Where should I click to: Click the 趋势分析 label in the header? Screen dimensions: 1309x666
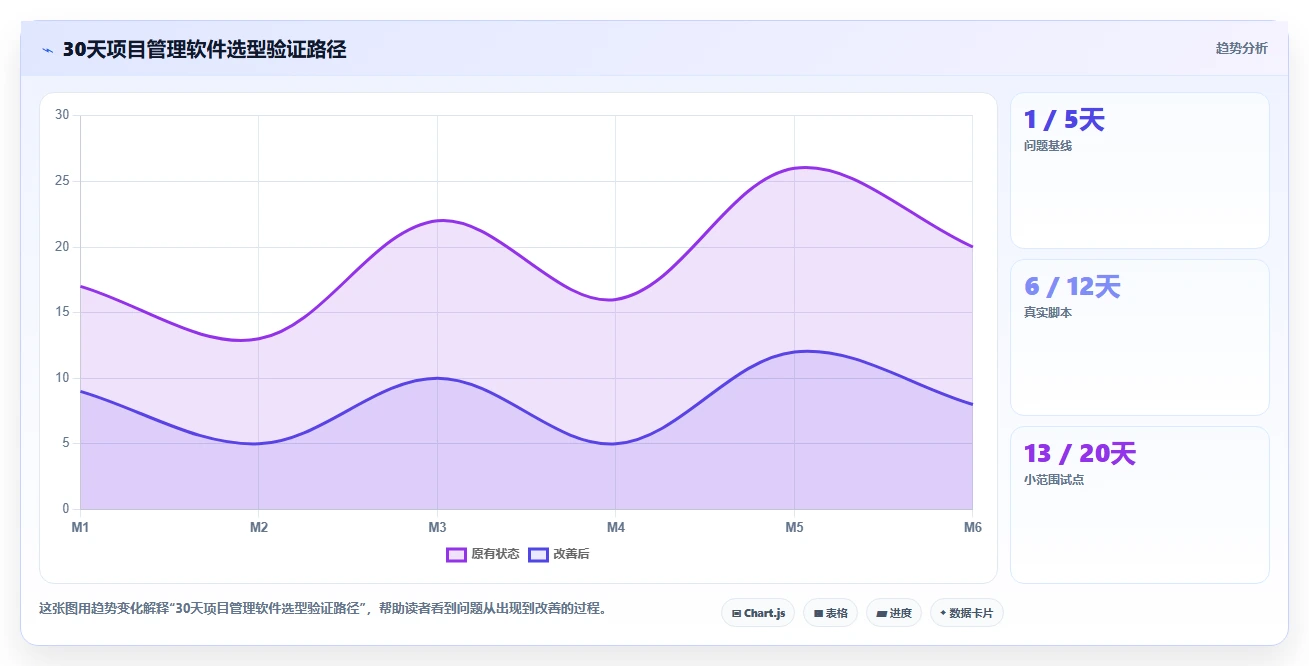[1241, 48]
